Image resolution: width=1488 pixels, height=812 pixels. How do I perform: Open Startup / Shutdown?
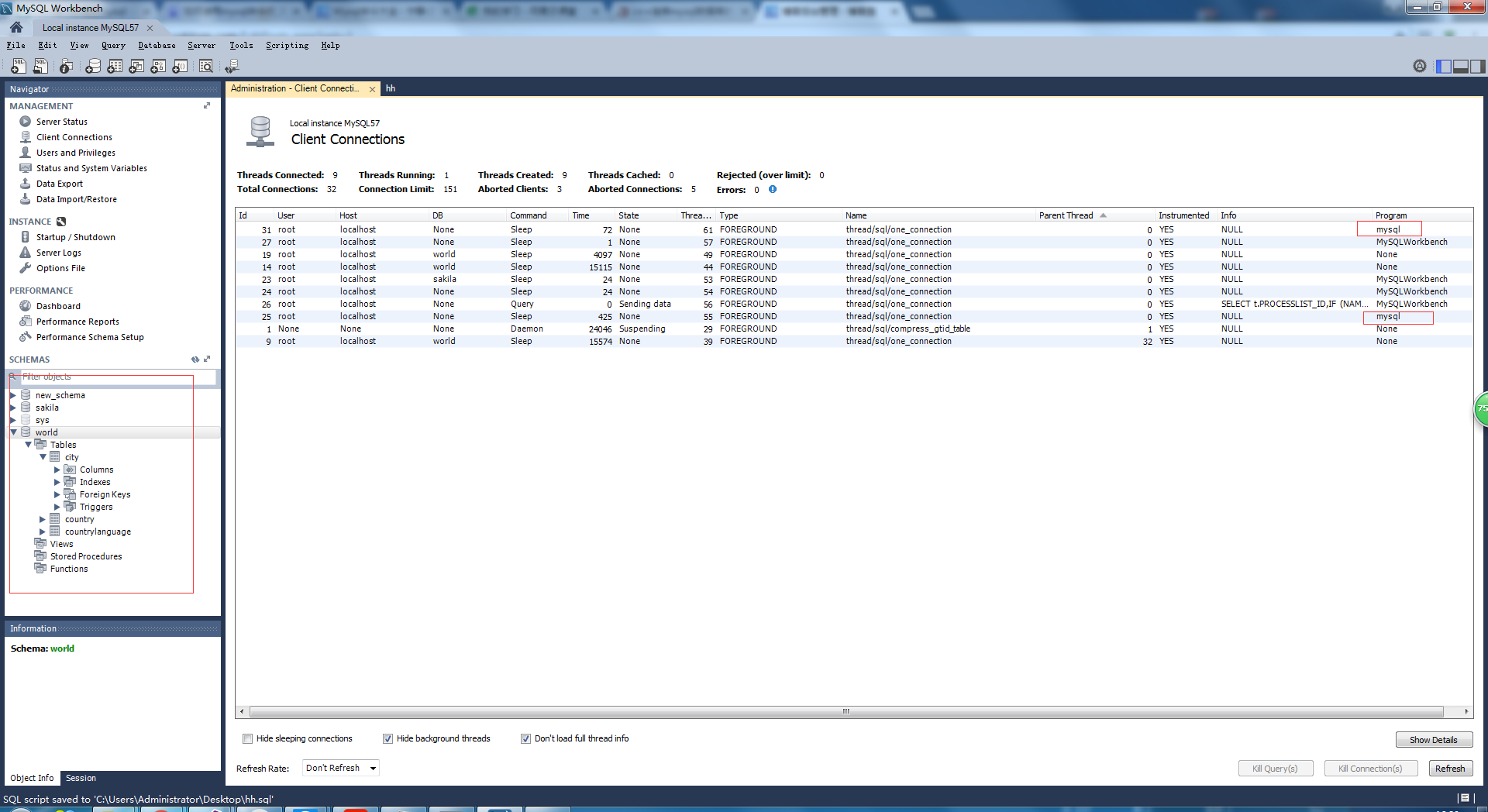[x=75, y=237]
